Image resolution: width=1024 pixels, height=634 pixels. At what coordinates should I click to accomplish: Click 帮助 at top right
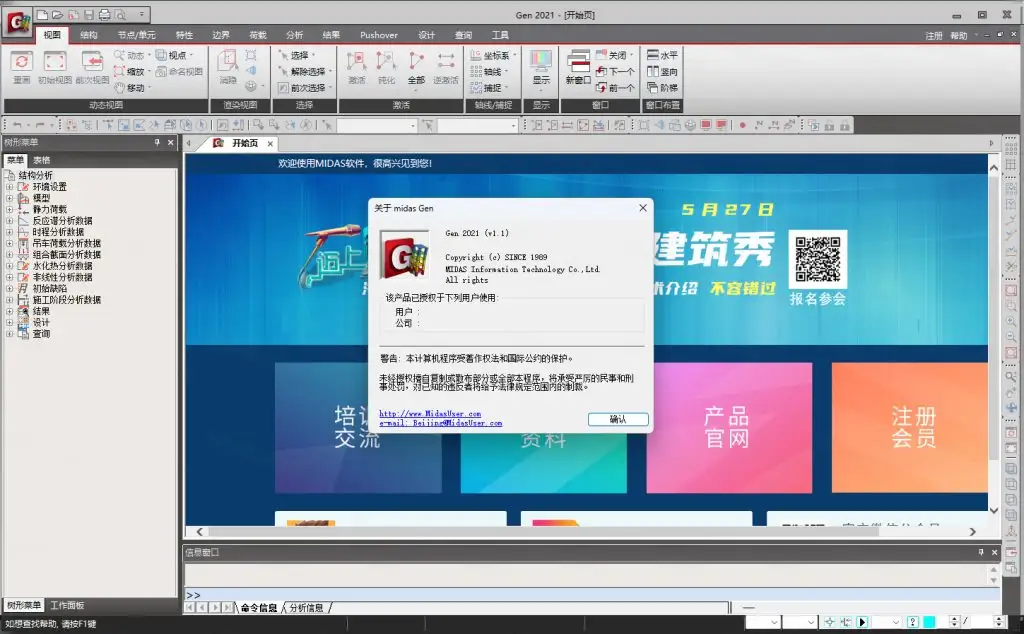tap(959, 35)
